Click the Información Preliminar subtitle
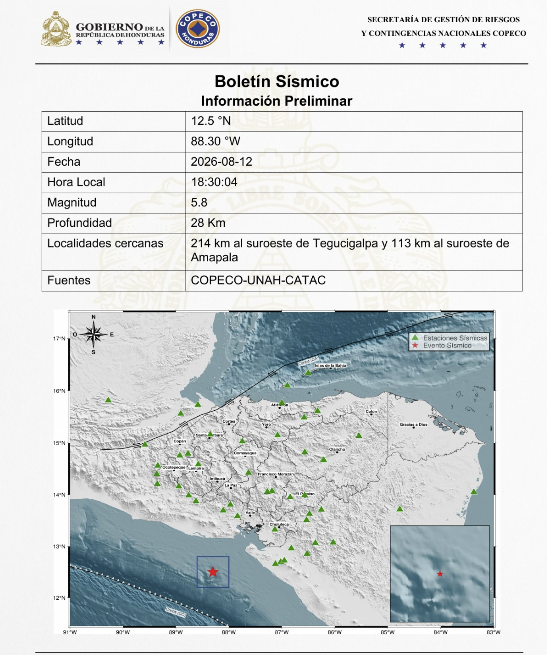This screenshot has height=655, width=547. pyautogui.click(x=277, y=101)
